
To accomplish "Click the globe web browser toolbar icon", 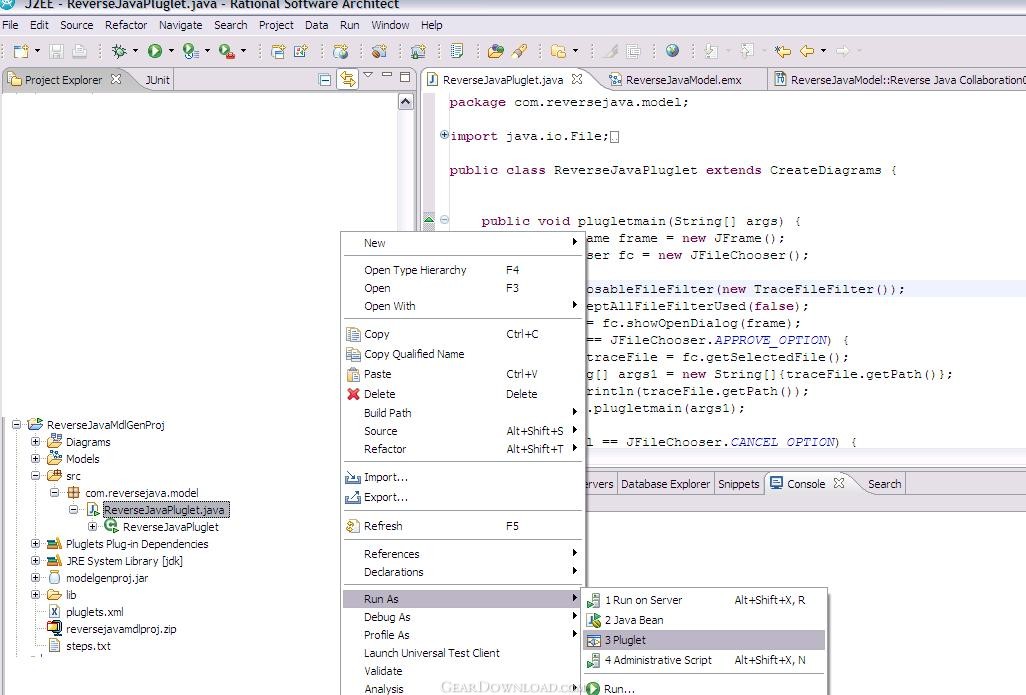I will pos(672,50).
